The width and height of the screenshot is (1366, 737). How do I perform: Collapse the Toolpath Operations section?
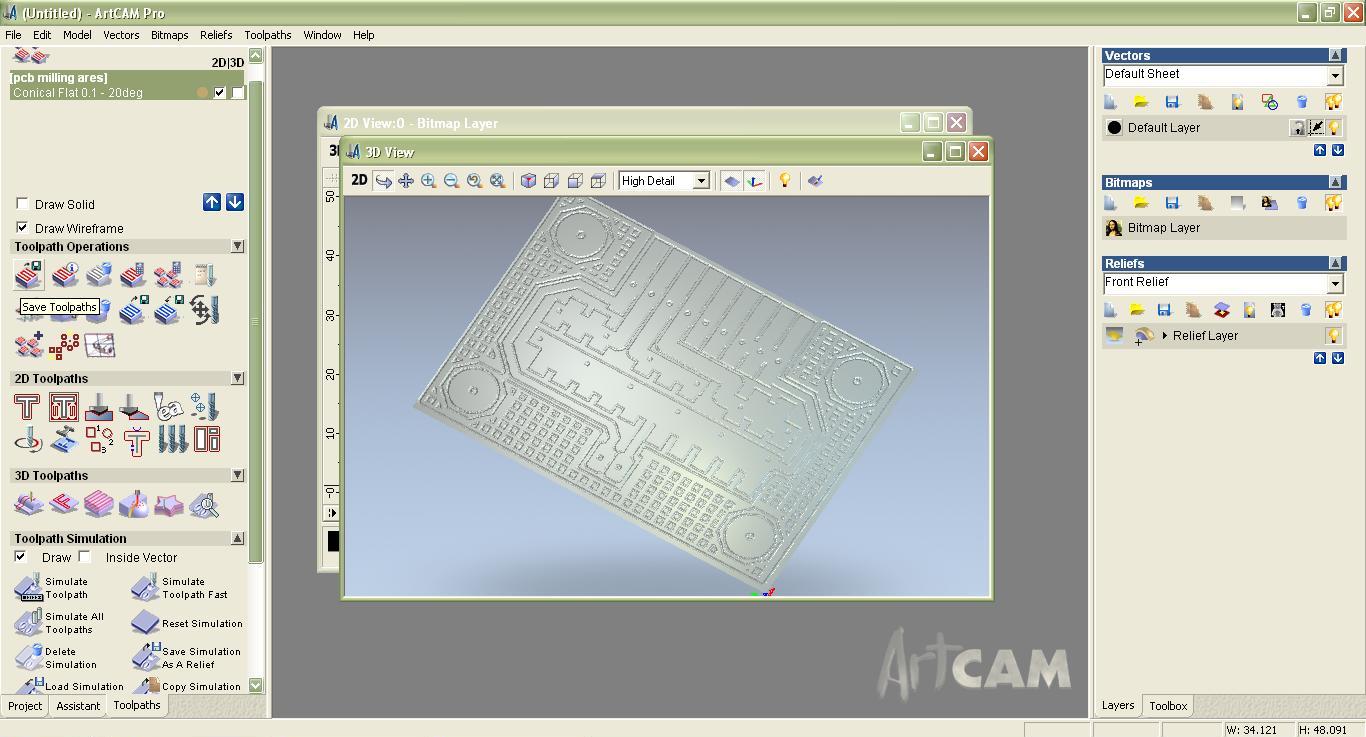[x=237, y=246]
